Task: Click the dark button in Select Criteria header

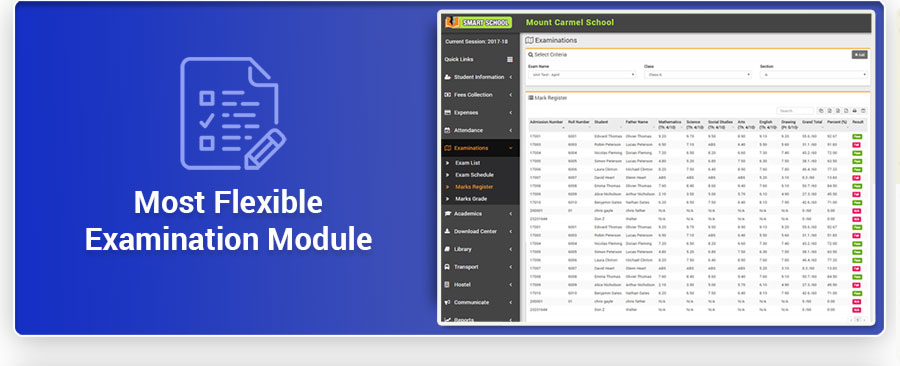Action: point(859,55)
